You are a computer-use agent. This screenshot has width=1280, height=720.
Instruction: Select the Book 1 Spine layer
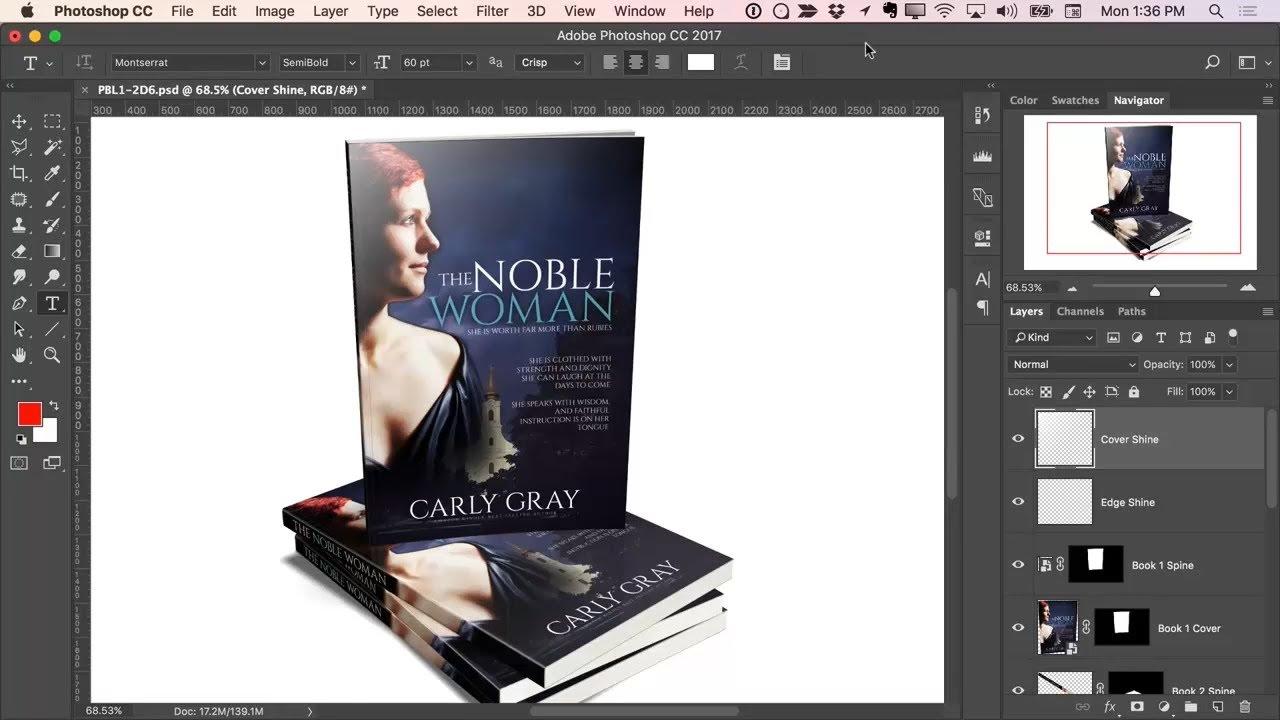point(1162,565)
